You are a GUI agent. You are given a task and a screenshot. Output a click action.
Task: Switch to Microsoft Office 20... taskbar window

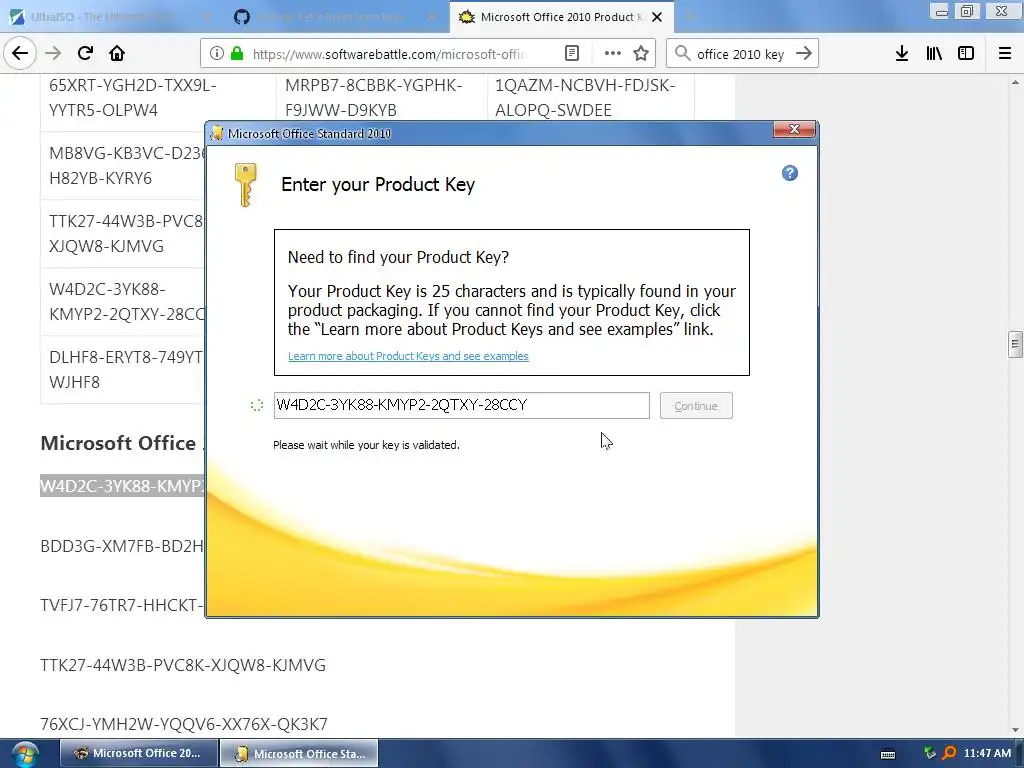pyautogui.click(x=139, y=753)
